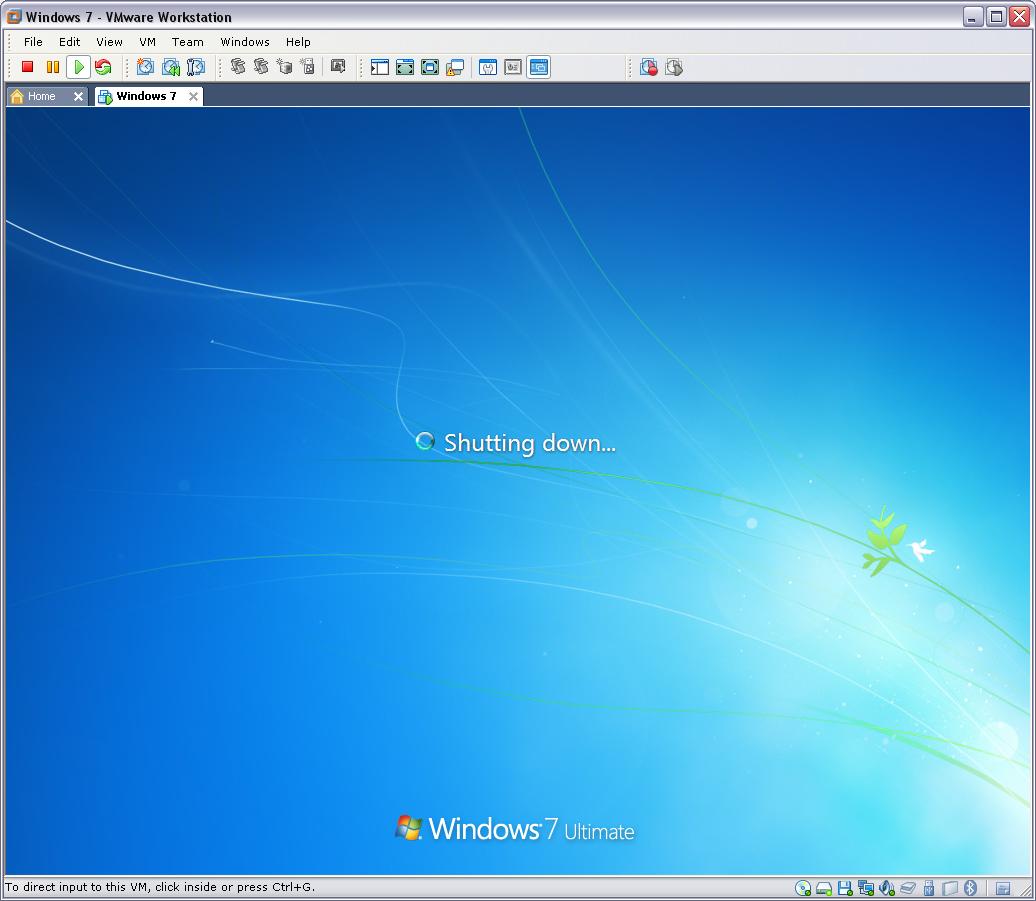Open the Snapshot Manager wrench-clock icon
The height and width of the screenshot is (901, 1036).
pyautogui.click(x=196, y=67)
